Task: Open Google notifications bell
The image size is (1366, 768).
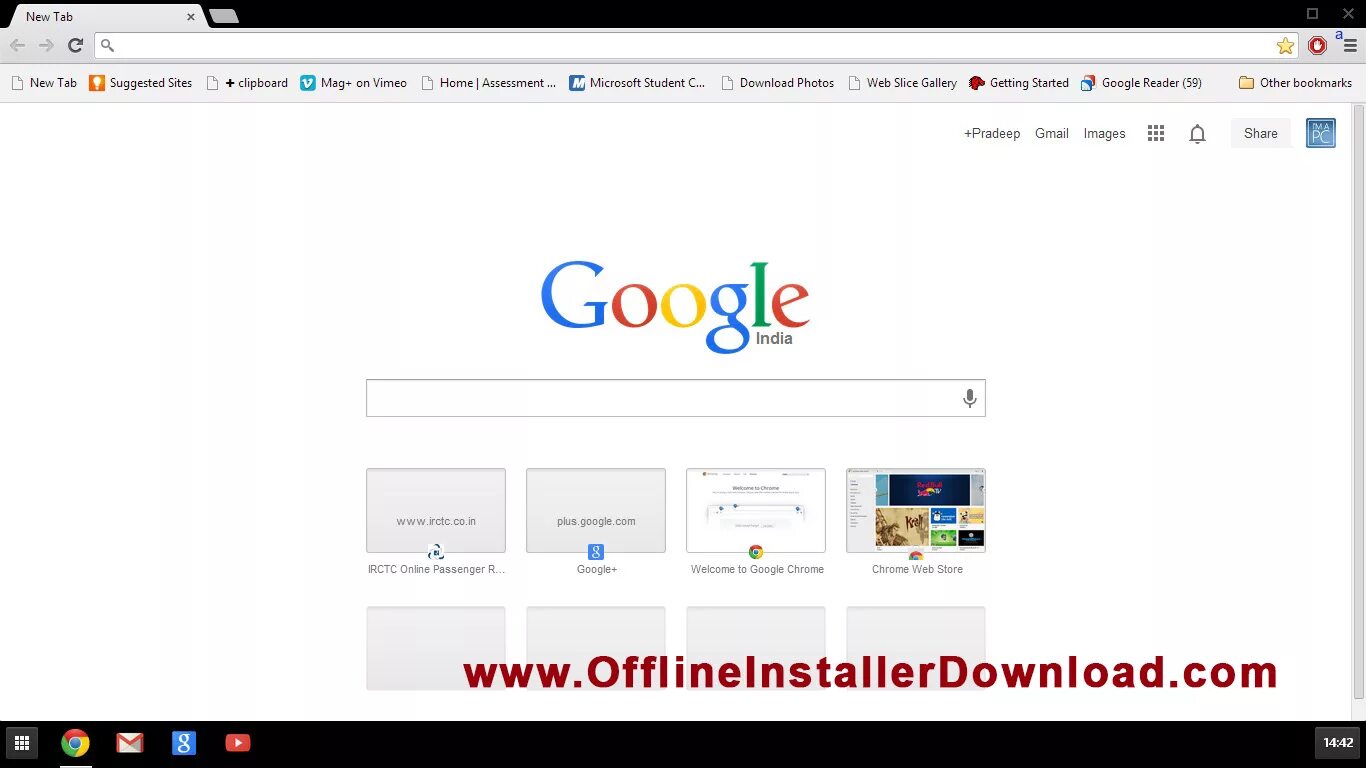Action: [1197, 133]
